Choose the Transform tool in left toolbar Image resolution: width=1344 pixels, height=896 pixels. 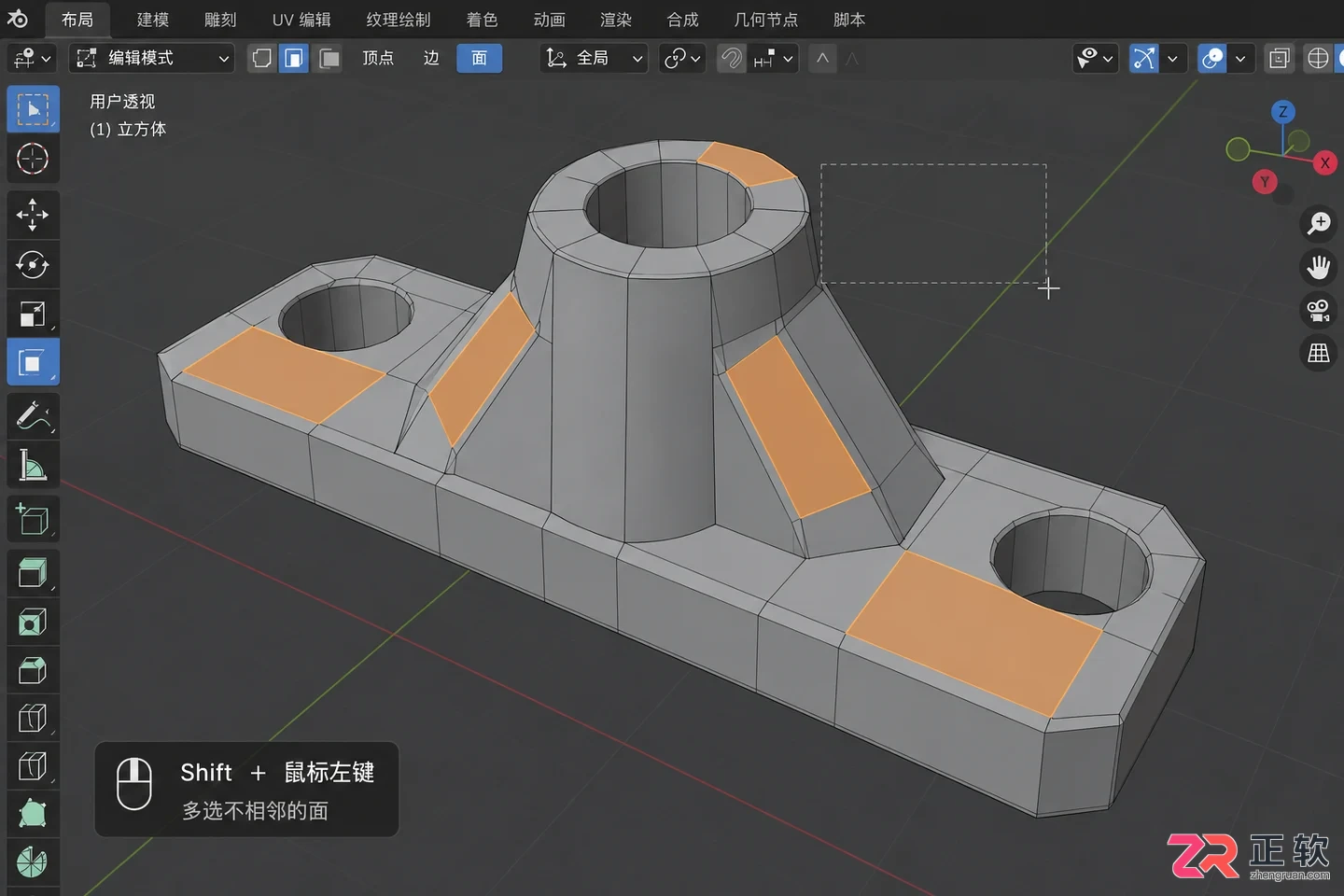pos(33,363)
